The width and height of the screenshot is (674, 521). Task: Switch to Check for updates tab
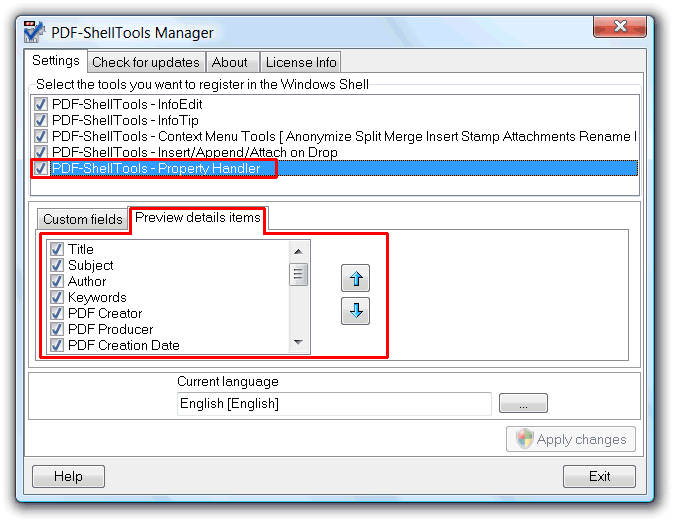point(146,63)
